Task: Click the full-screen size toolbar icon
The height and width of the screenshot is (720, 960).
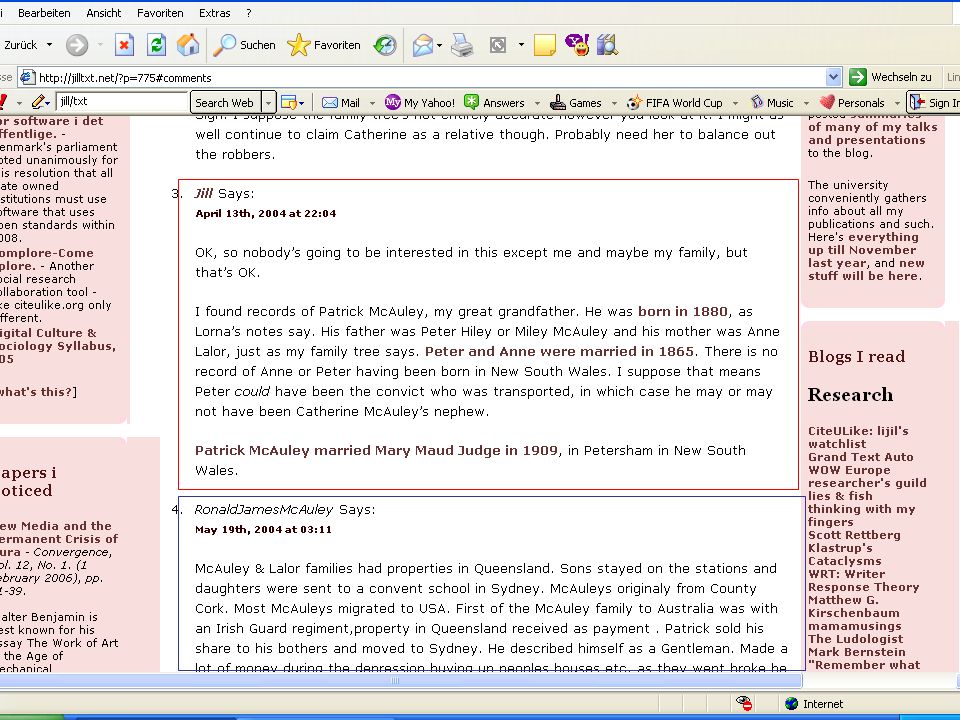Action: [x=498, y=45]
